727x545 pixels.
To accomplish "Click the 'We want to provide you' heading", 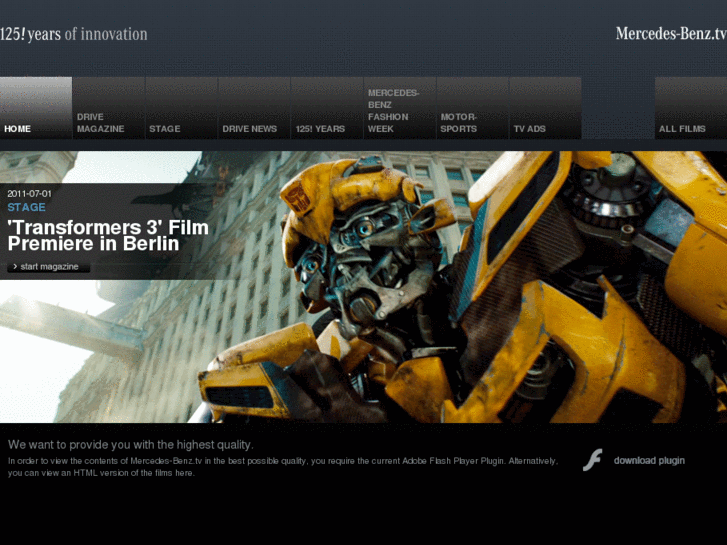I will (x=131, y=445).
